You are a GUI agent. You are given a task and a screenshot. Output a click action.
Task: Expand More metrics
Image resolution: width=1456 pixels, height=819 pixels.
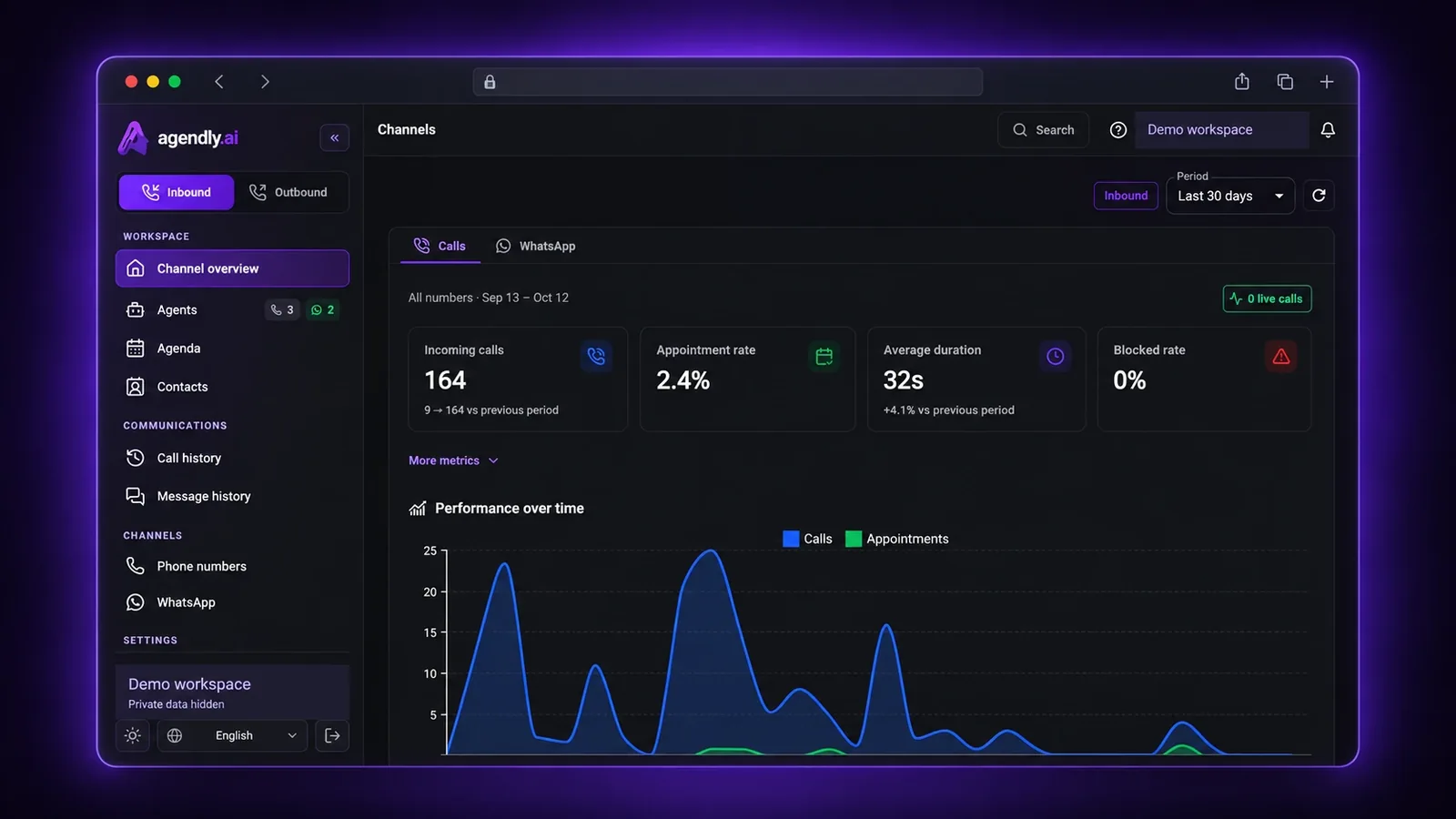point(453,460)
